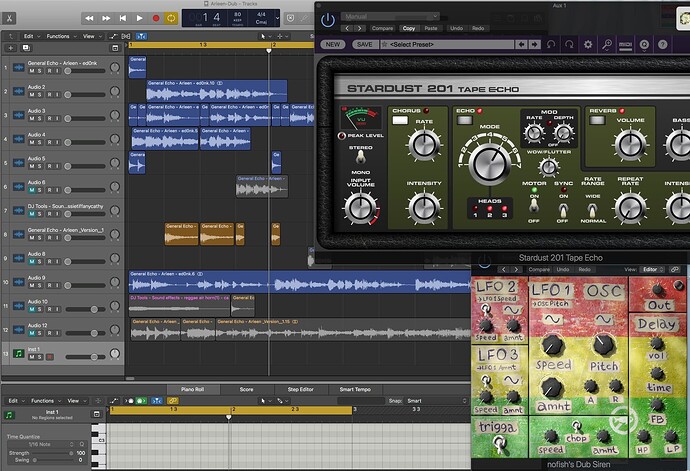Rewind the transport
Screen dimensions: 690x471
pyautogui.click(x=89, y=18)
